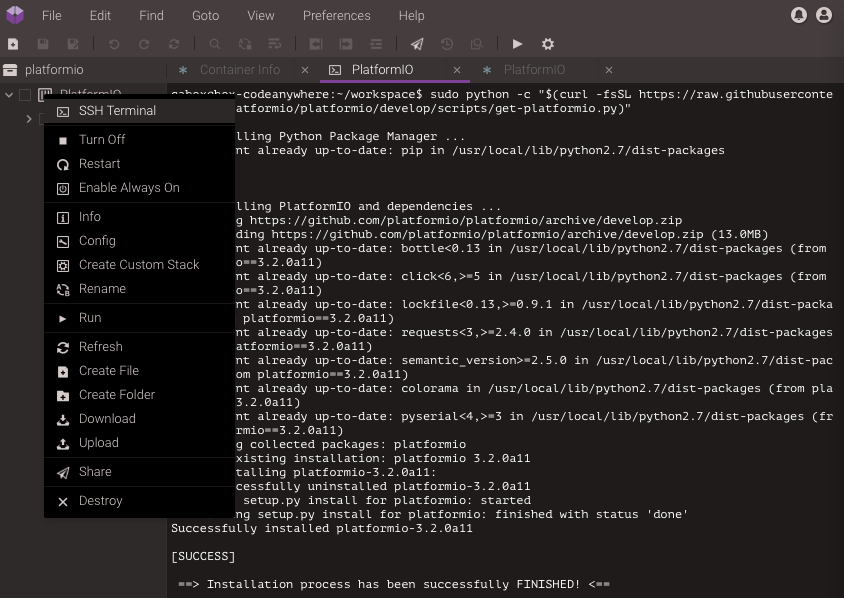This screenshot has width=844, height=598.
Task: Open revision history clock icon
Action: [x=447, y=44]
